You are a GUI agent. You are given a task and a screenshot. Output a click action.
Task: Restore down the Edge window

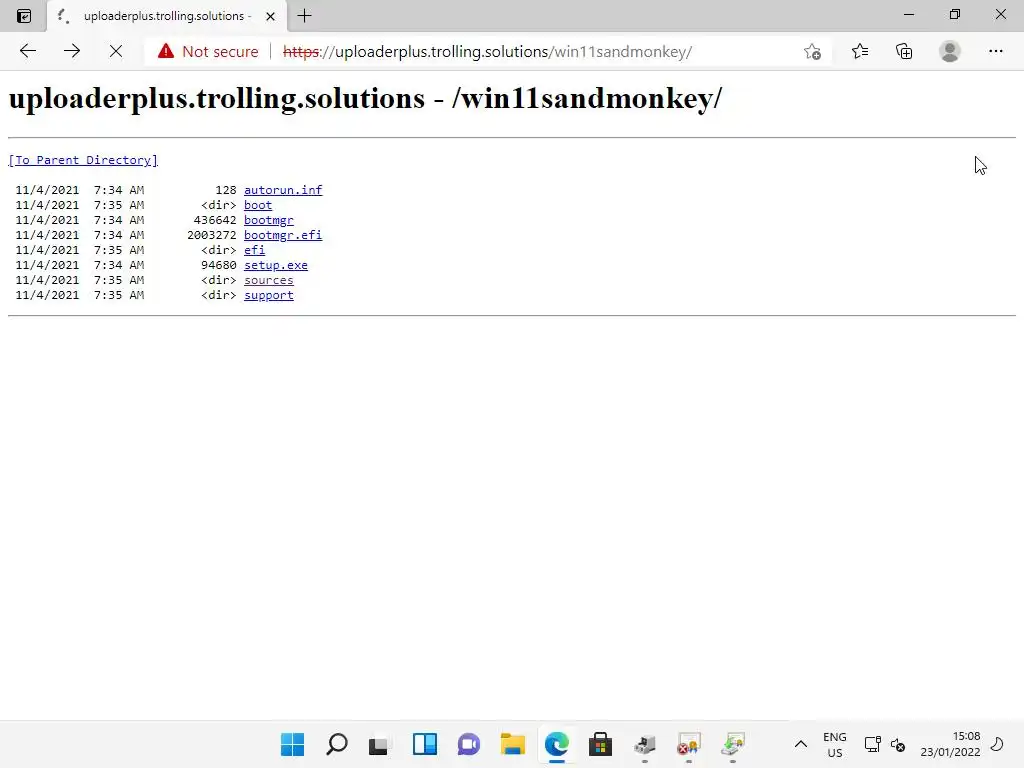[955, 14]
